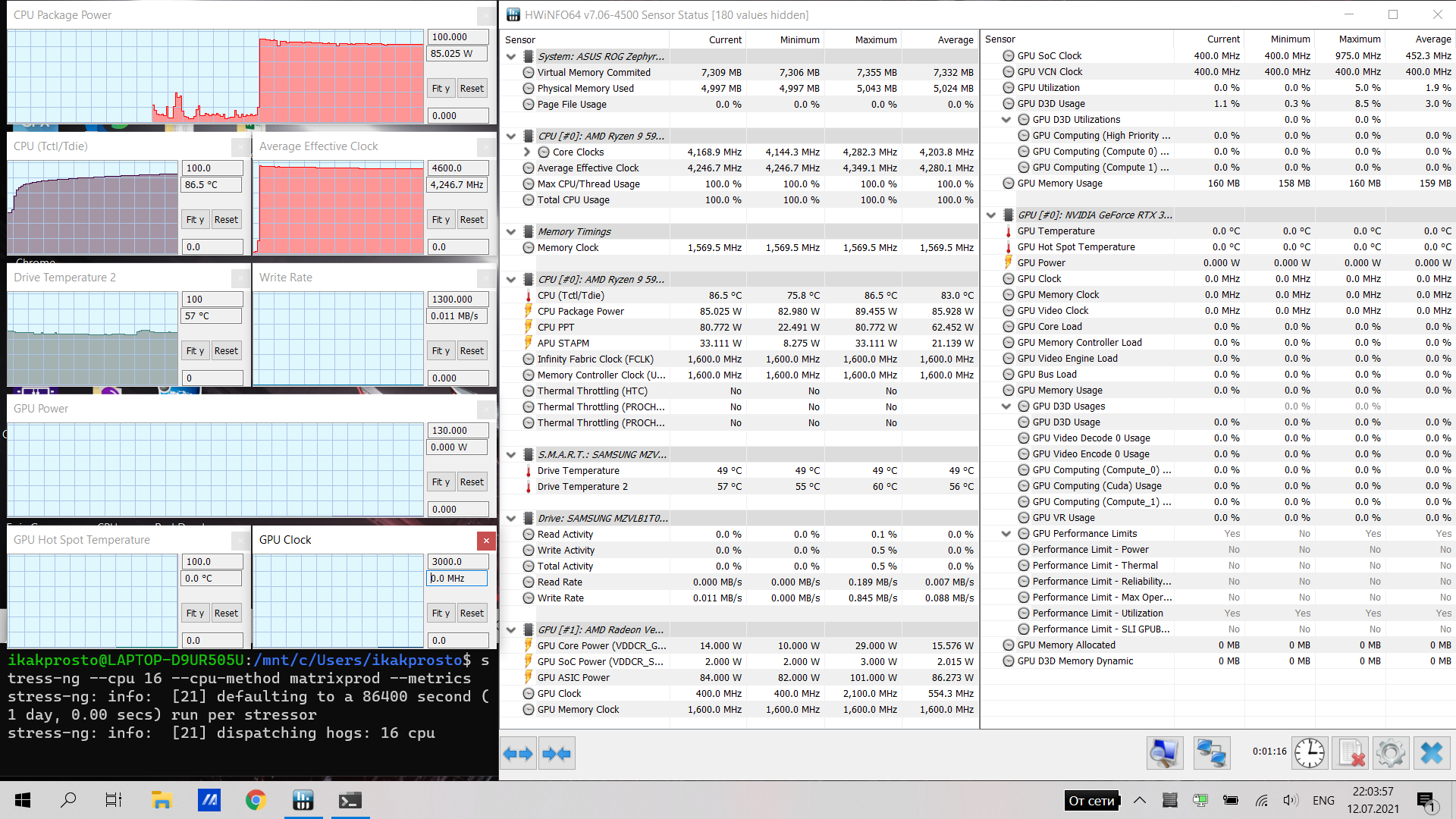Collapse the System: ASUS ROG Zephyrus group
Viewport: 1456px width, 819px height.
tap(511, 57)
